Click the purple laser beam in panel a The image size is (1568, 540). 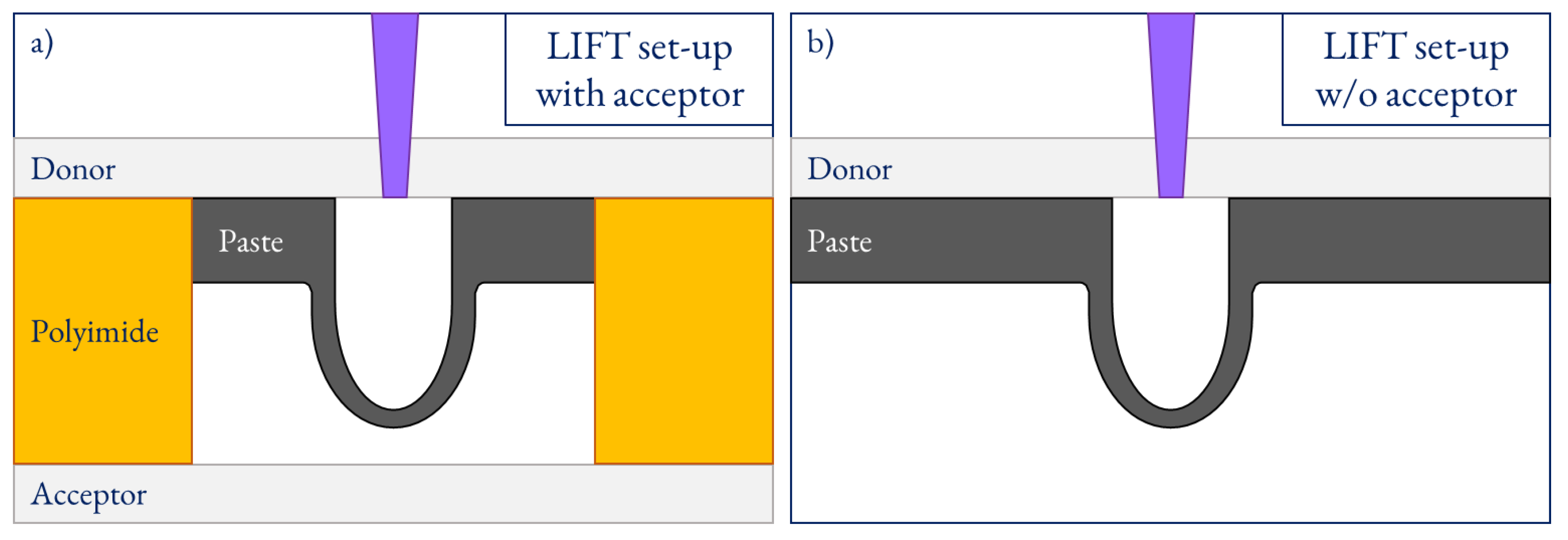pos(394,104)
